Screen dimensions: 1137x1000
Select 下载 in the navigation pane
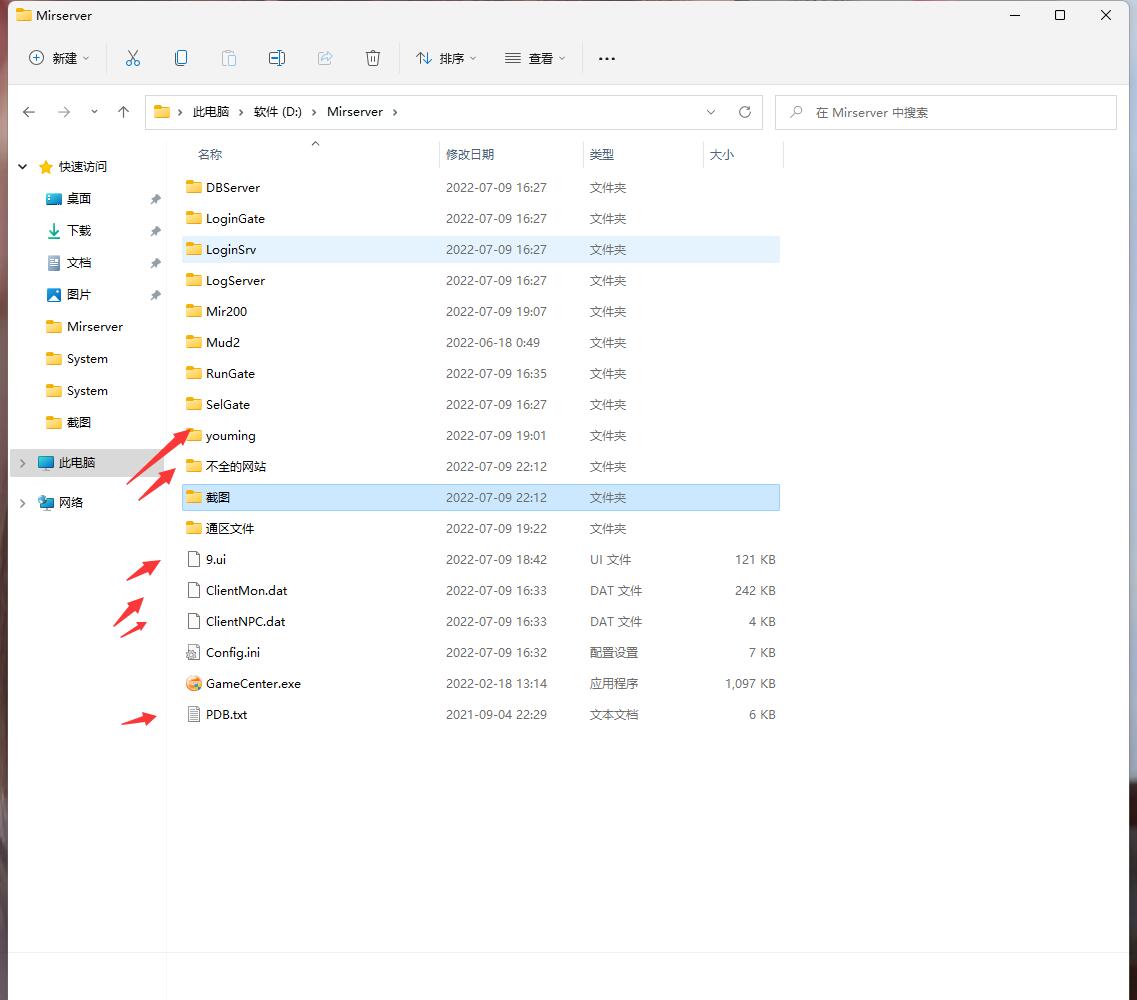79,231
